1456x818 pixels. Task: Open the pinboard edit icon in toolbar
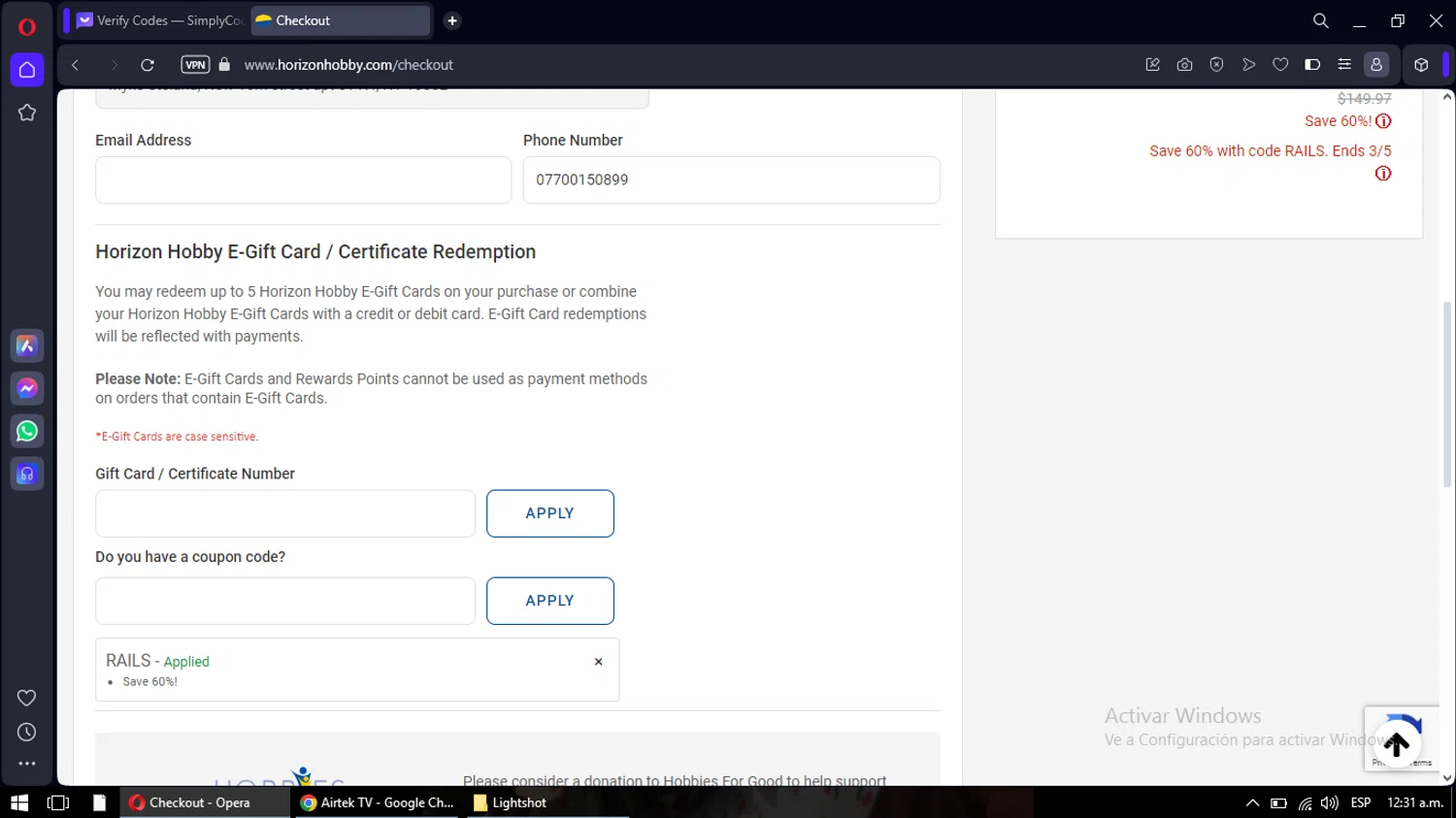[1153, 65]
